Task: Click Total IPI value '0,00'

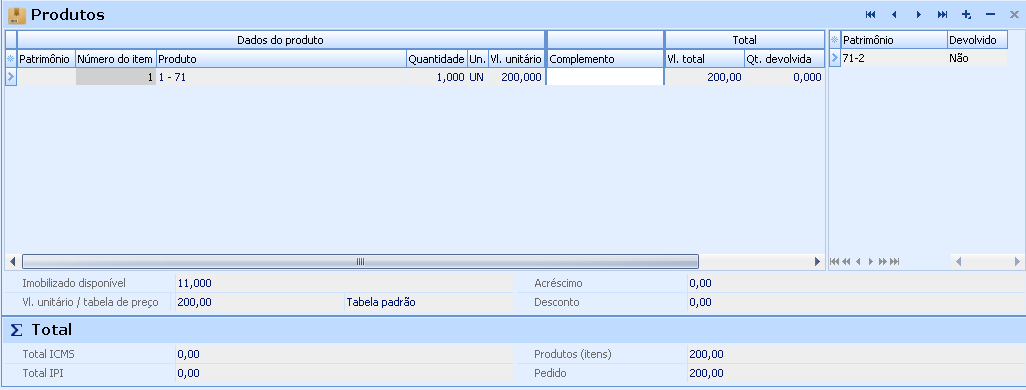Action: pyautogui.click(x=188, y=374)
